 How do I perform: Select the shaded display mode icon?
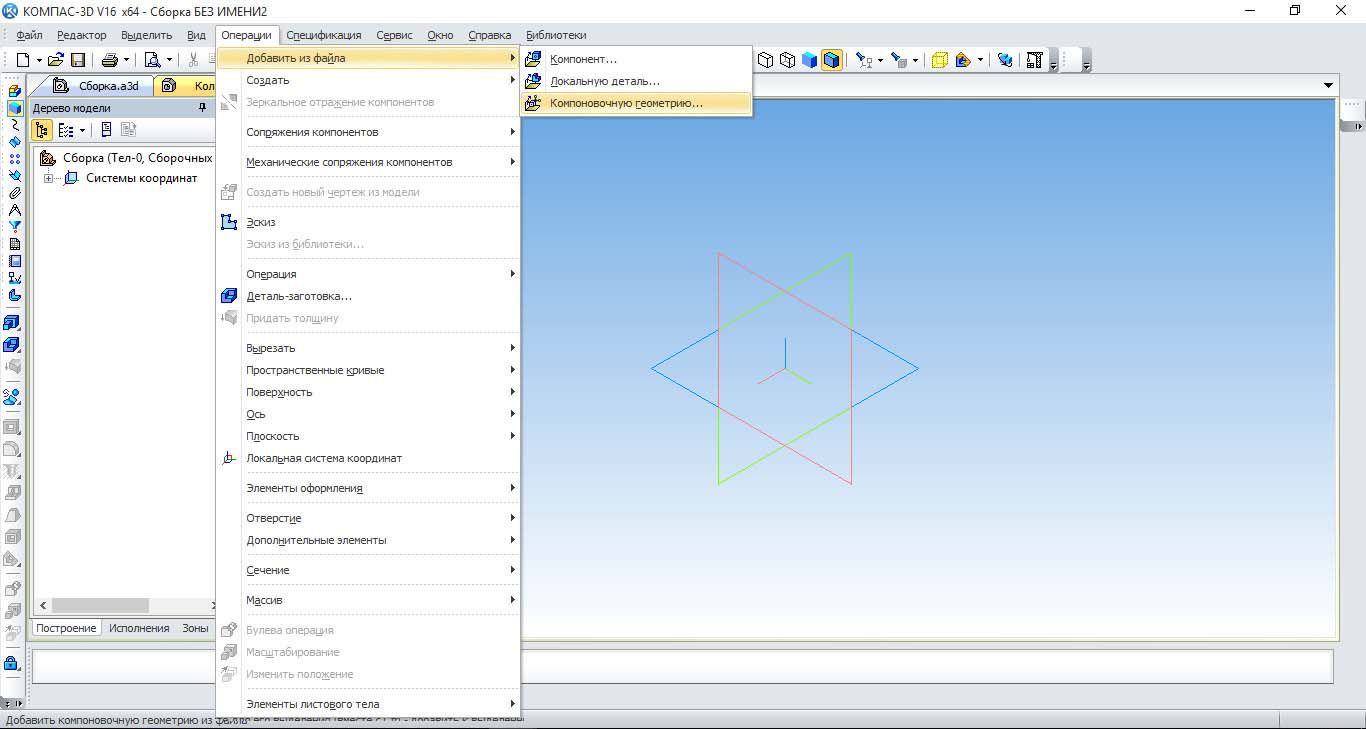pos(809,60)
